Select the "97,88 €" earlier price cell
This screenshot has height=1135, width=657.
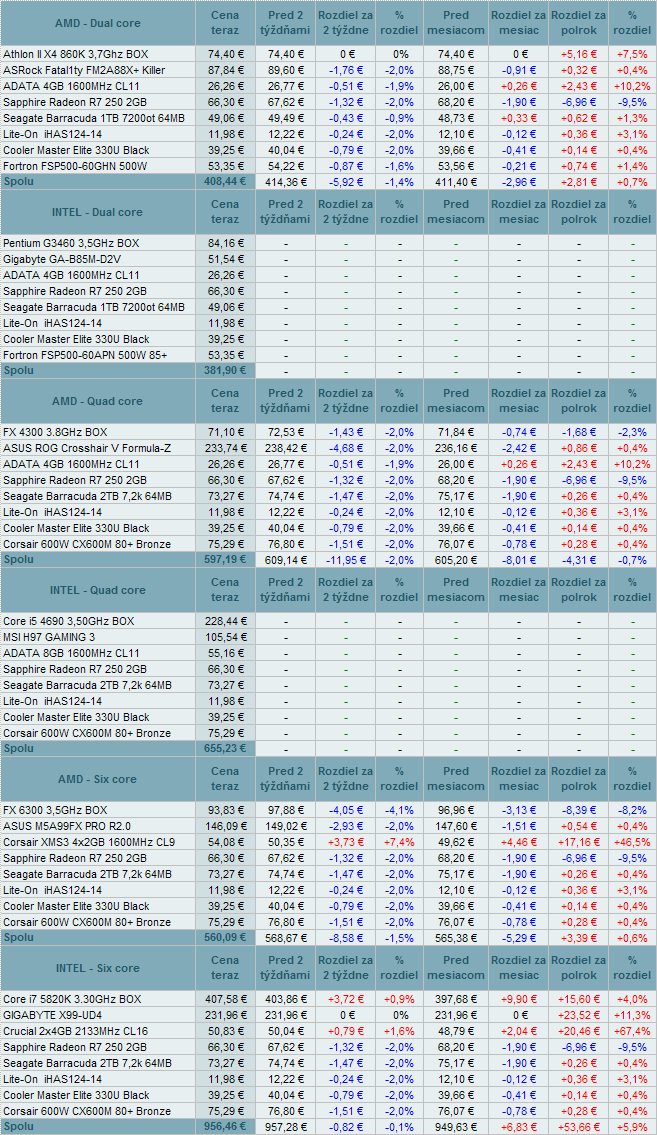click(287, 810)
